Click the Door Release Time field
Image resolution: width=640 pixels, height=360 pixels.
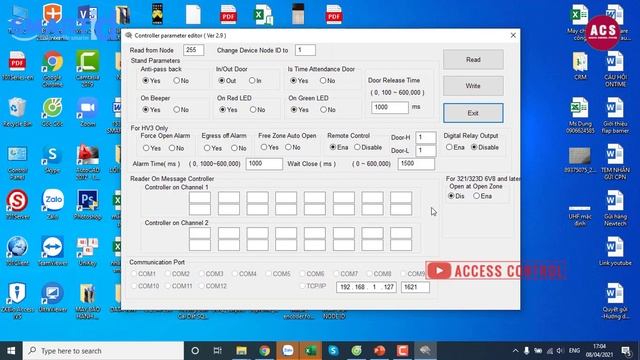(390, 107)
